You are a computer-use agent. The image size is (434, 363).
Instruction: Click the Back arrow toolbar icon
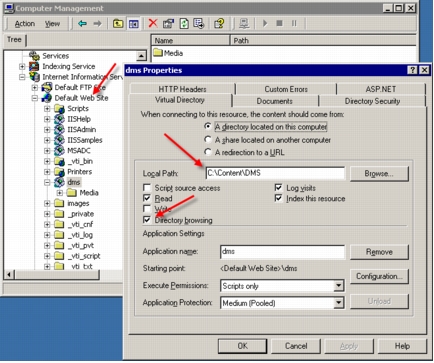pyautogui.click(x=82, y=23)
